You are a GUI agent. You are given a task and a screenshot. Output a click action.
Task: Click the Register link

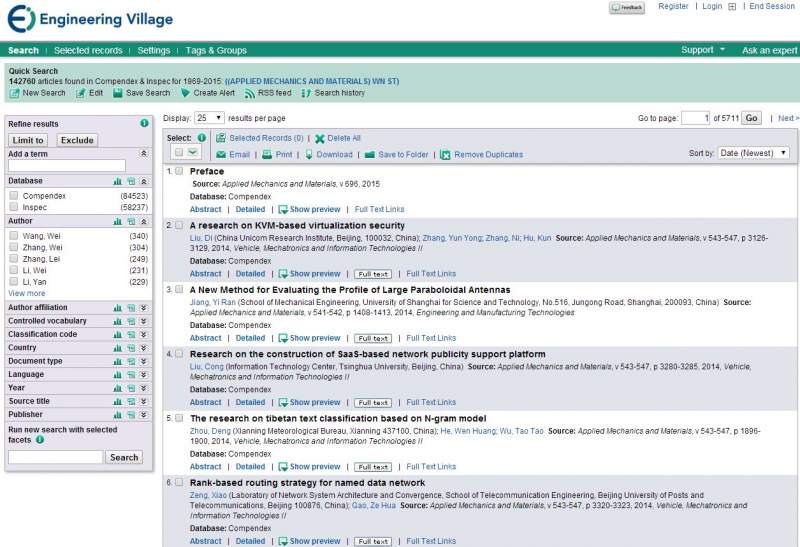pos(673,6)
